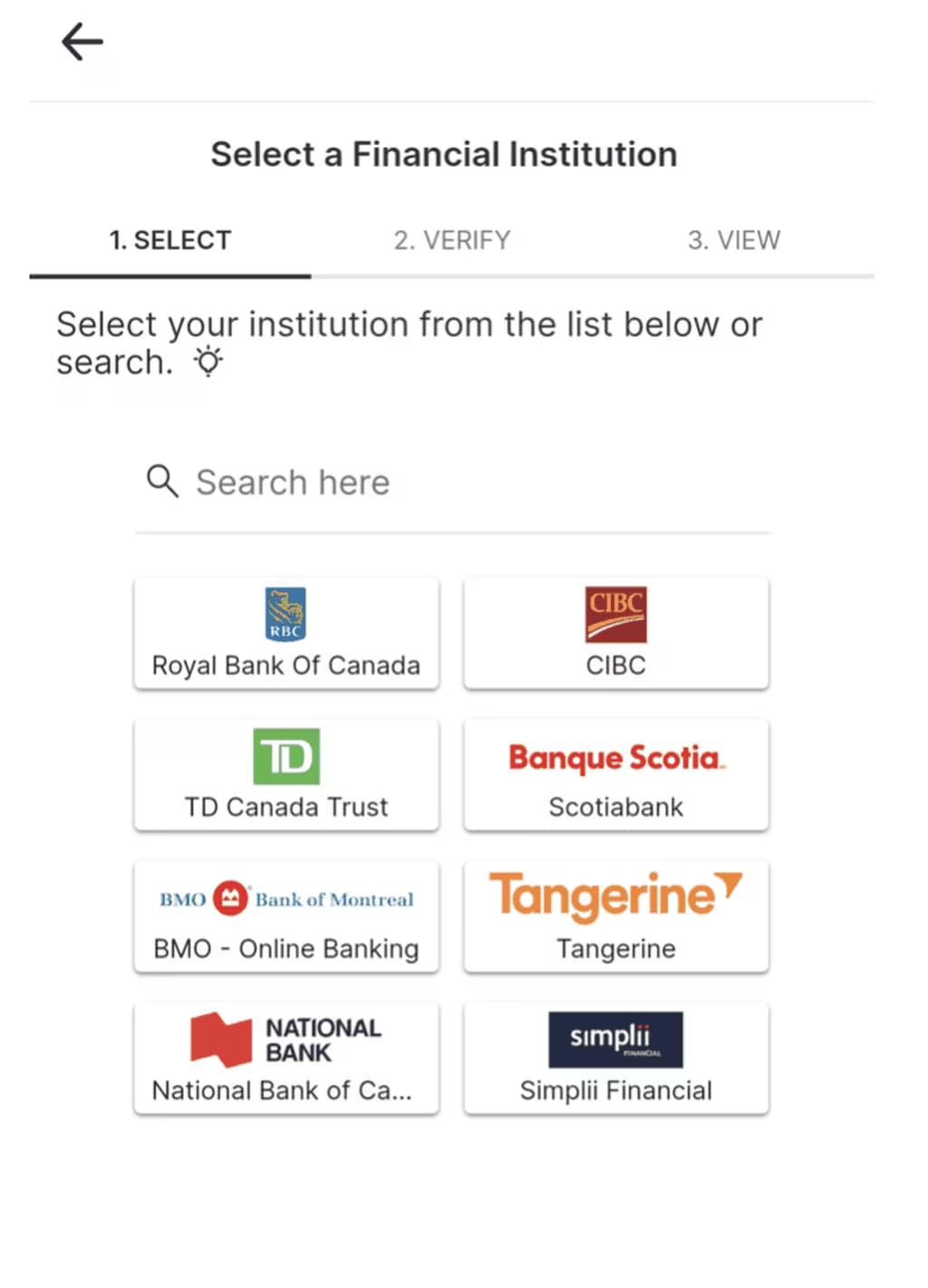The width and height of the screenshot is (928, 1288).
Task: Go to the 3. VIEW step tab
Action: [734, 240]
